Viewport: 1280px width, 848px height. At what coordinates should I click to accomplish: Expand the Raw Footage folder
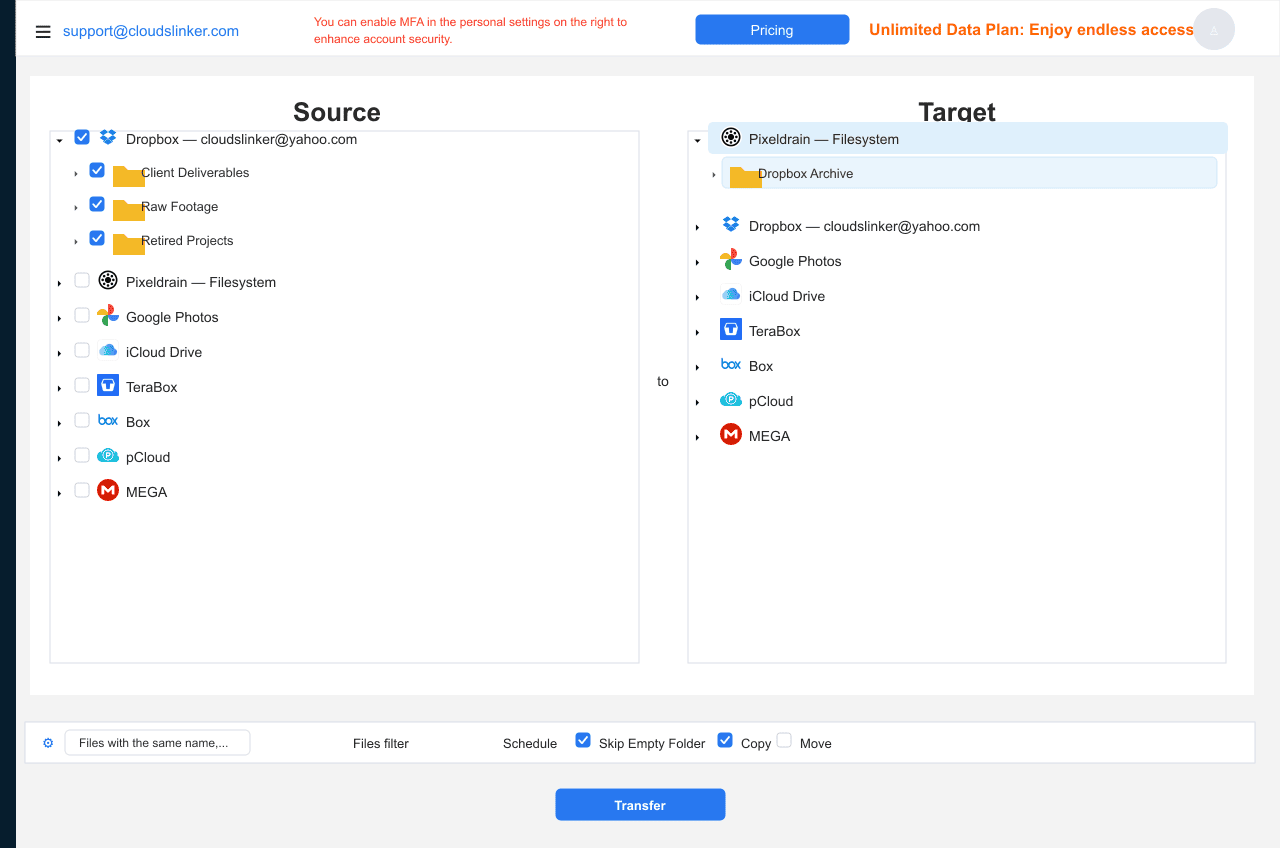76,208
